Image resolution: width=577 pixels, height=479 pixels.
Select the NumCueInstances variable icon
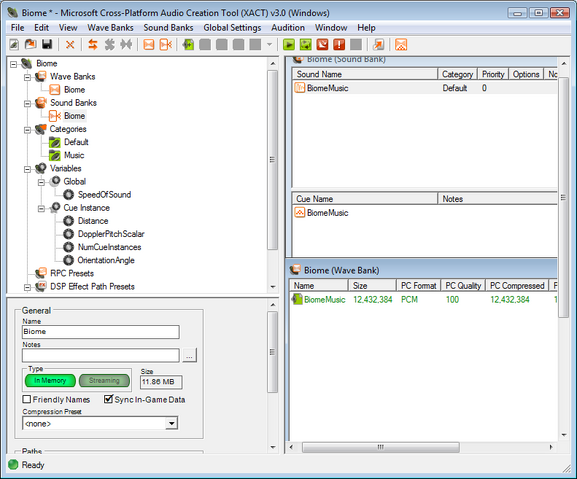pos(68,247)
